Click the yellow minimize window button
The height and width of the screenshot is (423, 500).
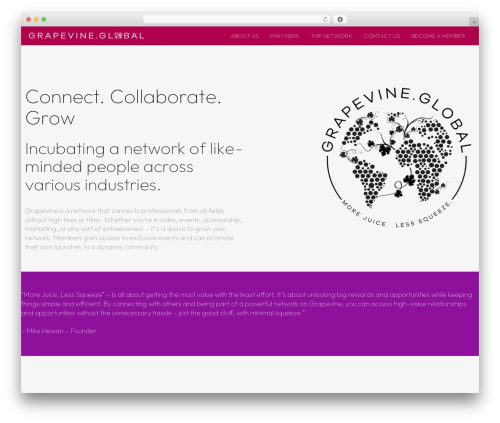(36, 19)
